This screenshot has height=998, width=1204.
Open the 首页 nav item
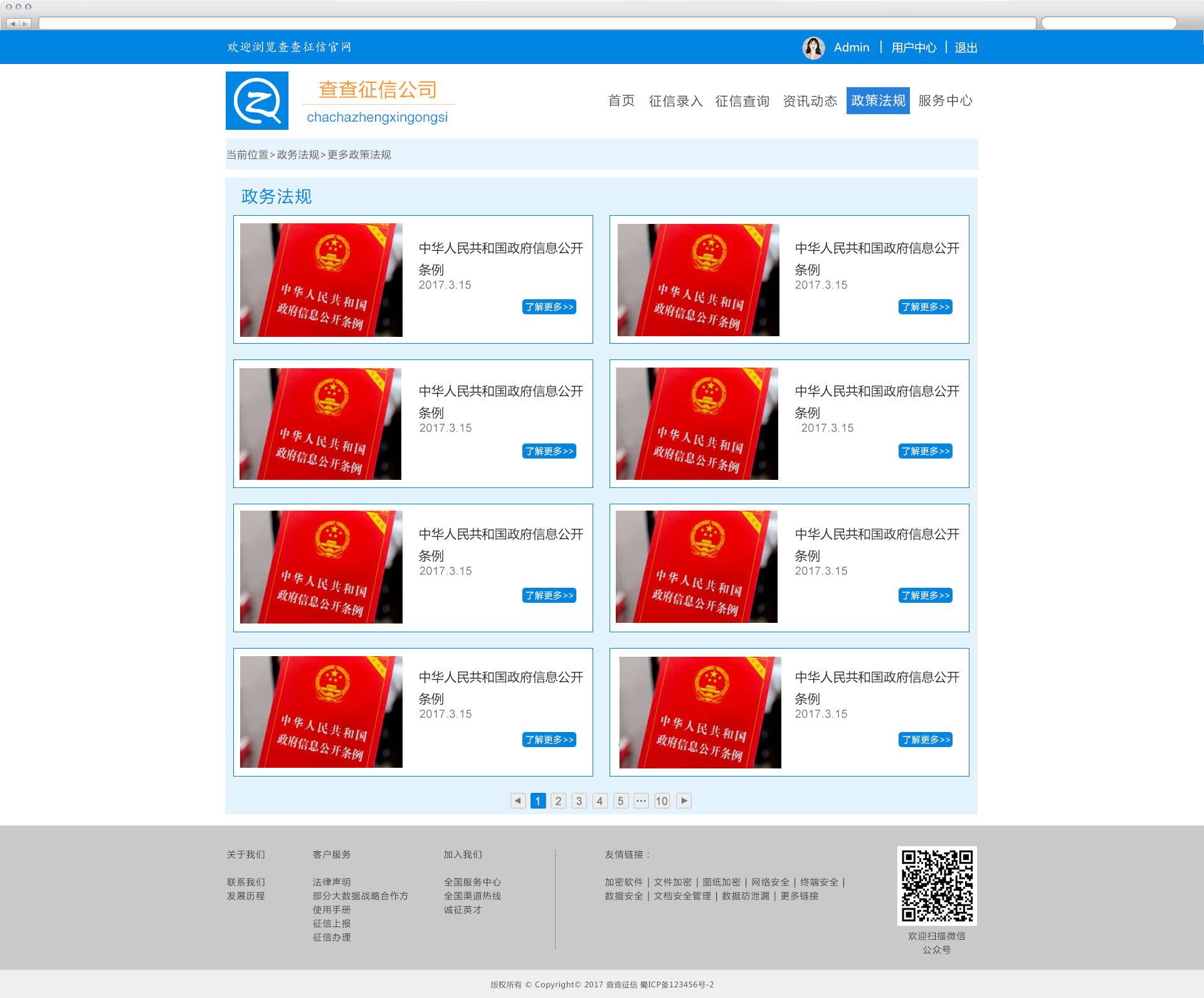[621, 100]
